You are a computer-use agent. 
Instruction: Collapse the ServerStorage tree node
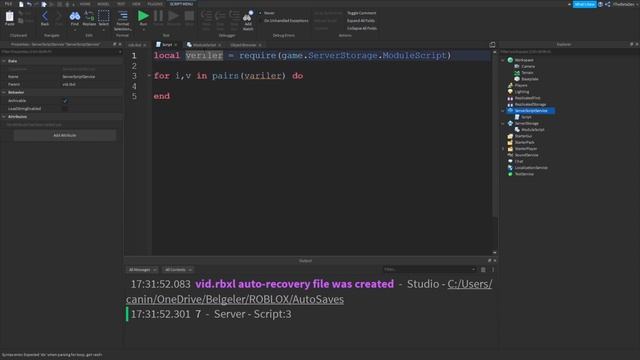coord(503,123)
